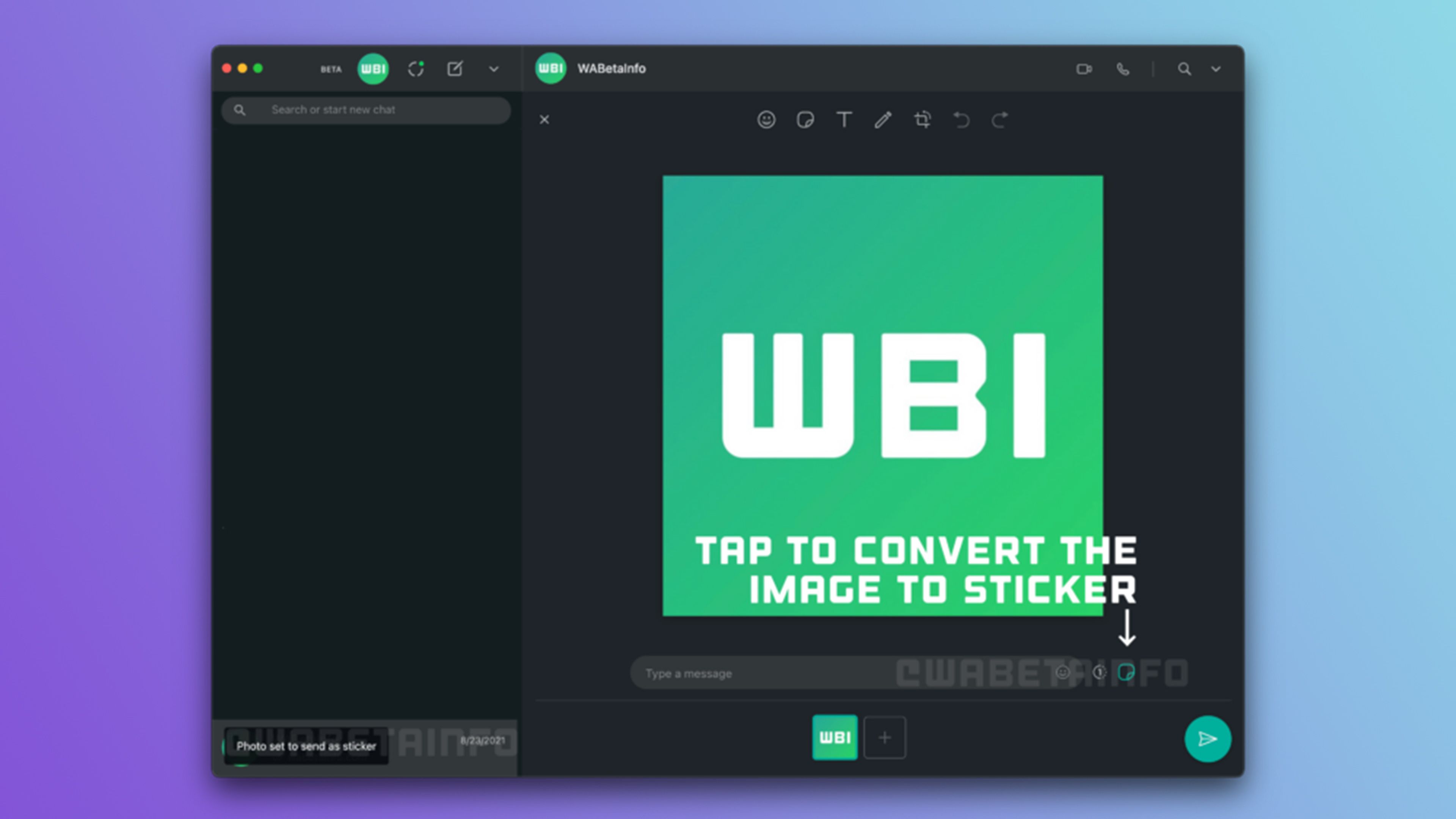The image size is (1456, 819).
Task: Redo the last edit
Action: [1000, 120]
